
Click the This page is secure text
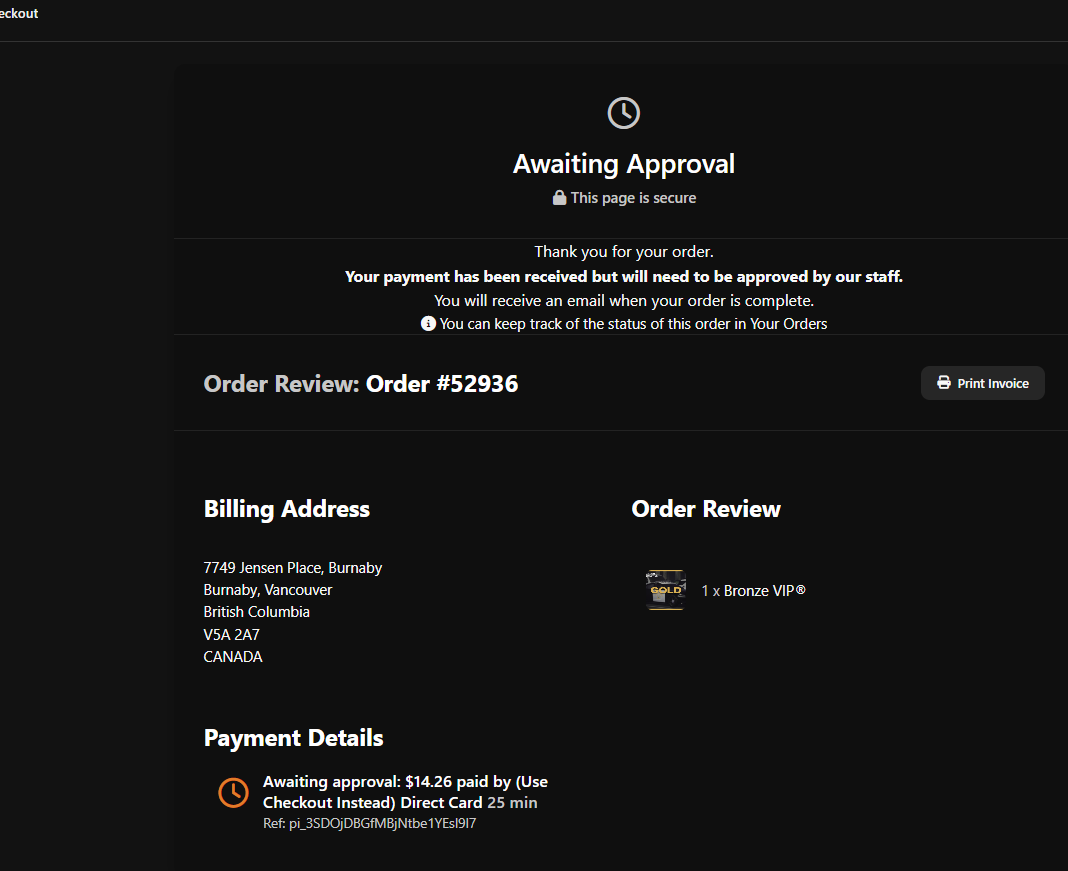point(633,198)
